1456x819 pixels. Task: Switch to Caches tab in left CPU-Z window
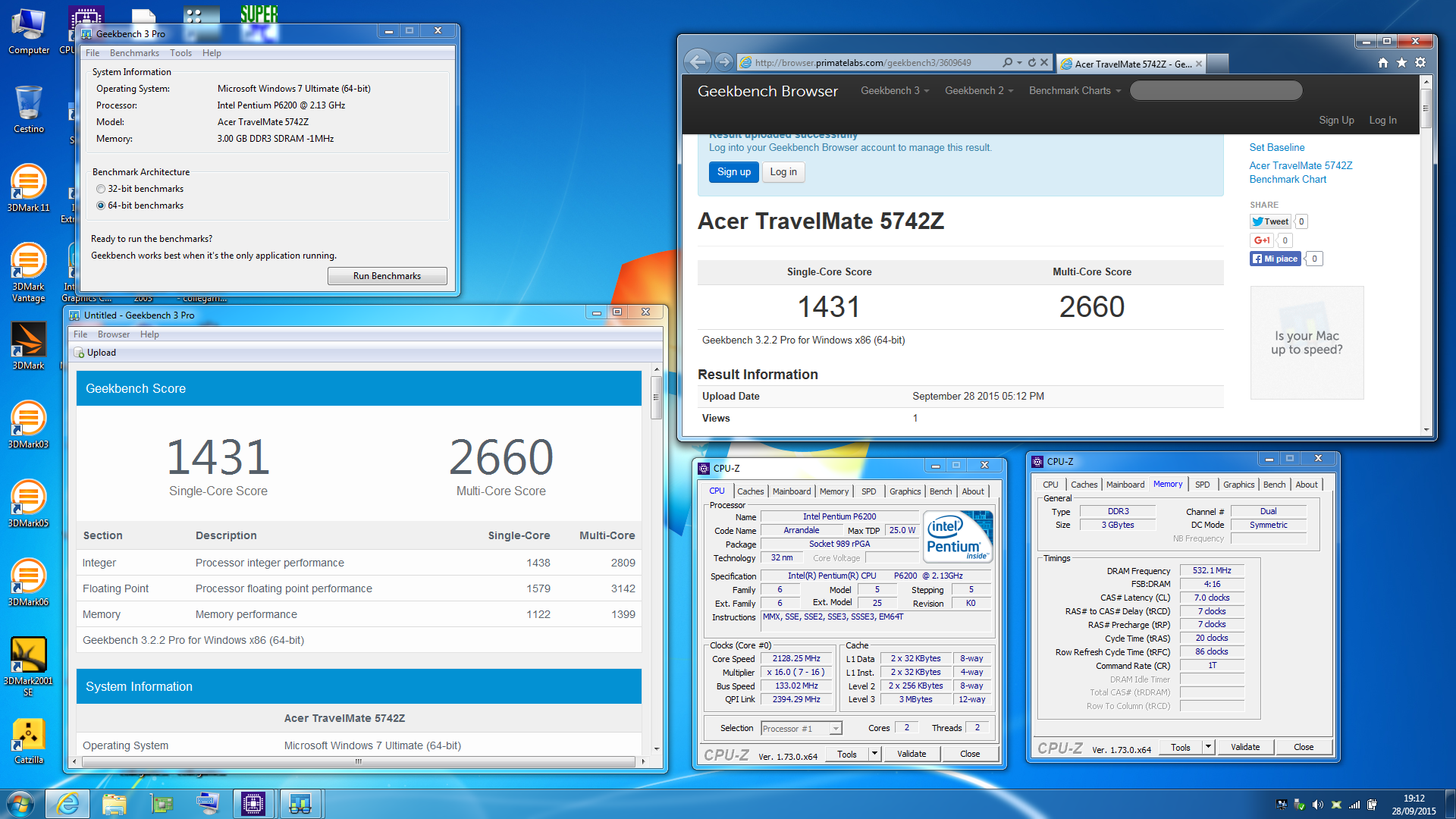[750, 491]
